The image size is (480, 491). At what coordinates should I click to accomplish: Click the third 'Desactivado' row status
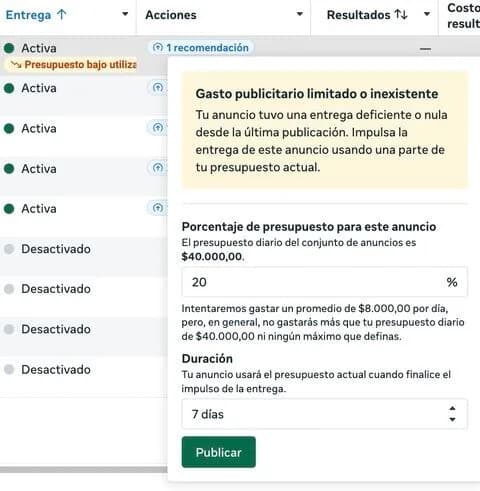click(56, 329)
